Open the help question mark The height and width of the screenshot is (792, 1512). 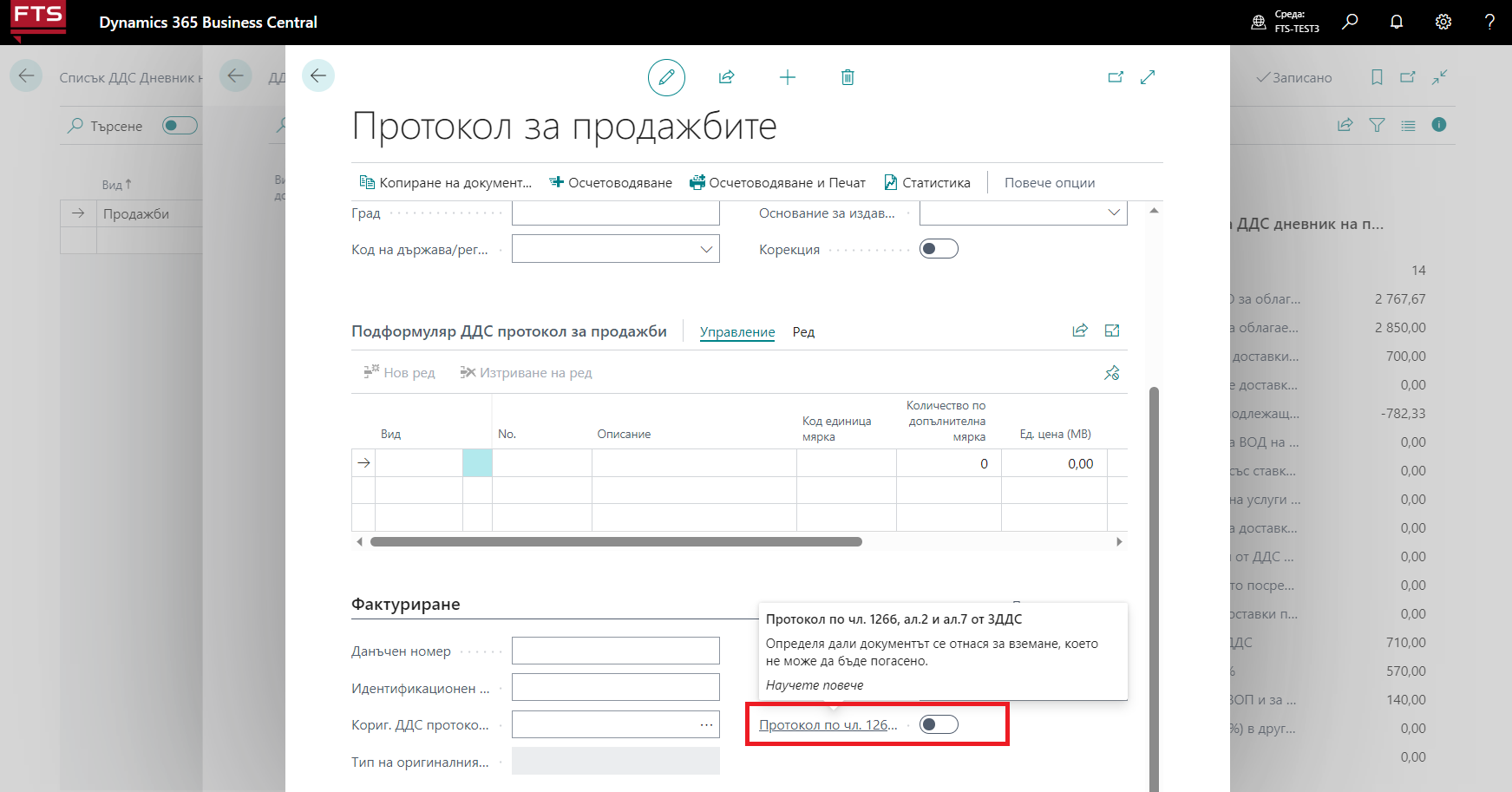[x=1489, y=22]
